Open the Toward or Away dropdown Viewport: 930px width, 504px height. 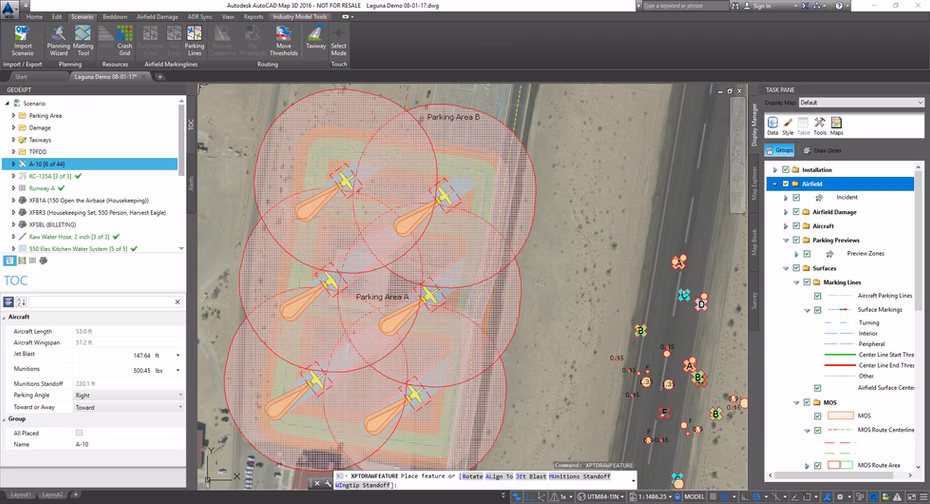click(128, 407)
